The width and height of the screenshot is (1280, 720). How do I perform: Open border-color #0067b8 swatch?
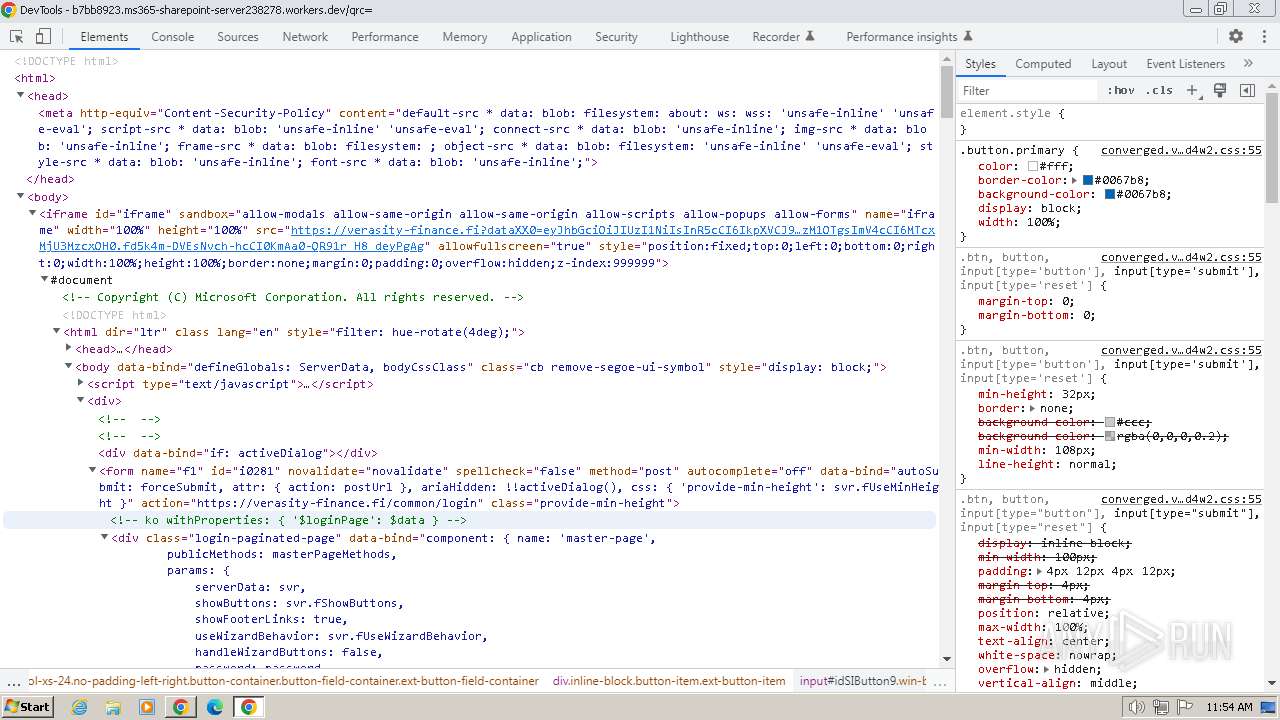click(x=1087, y=181)
